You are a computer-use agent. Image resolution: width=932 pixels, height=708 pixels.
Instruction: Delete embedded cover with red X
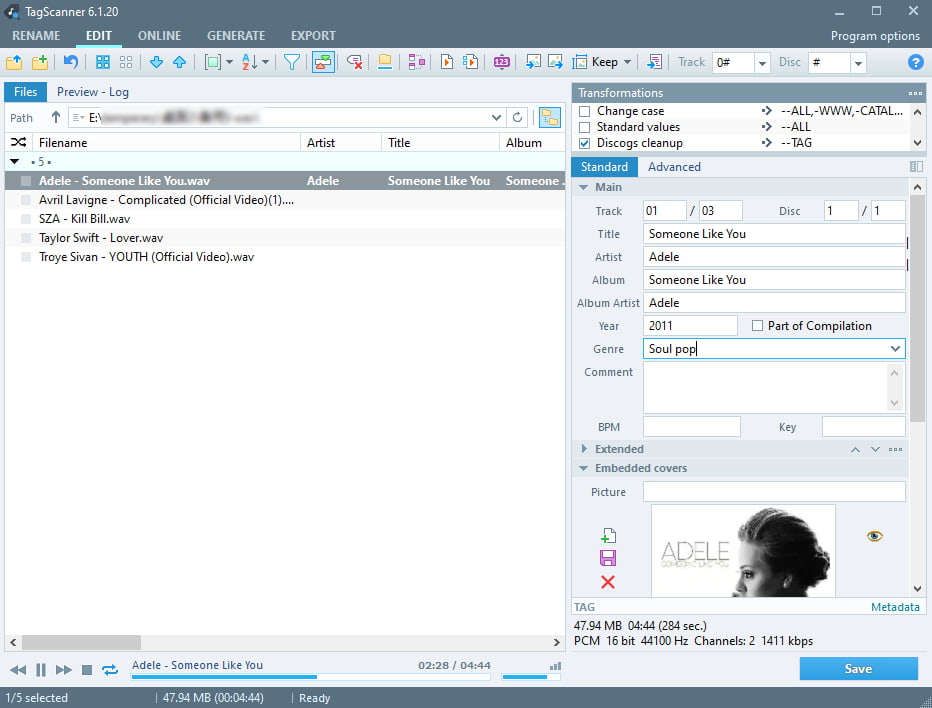click(608, 582)
